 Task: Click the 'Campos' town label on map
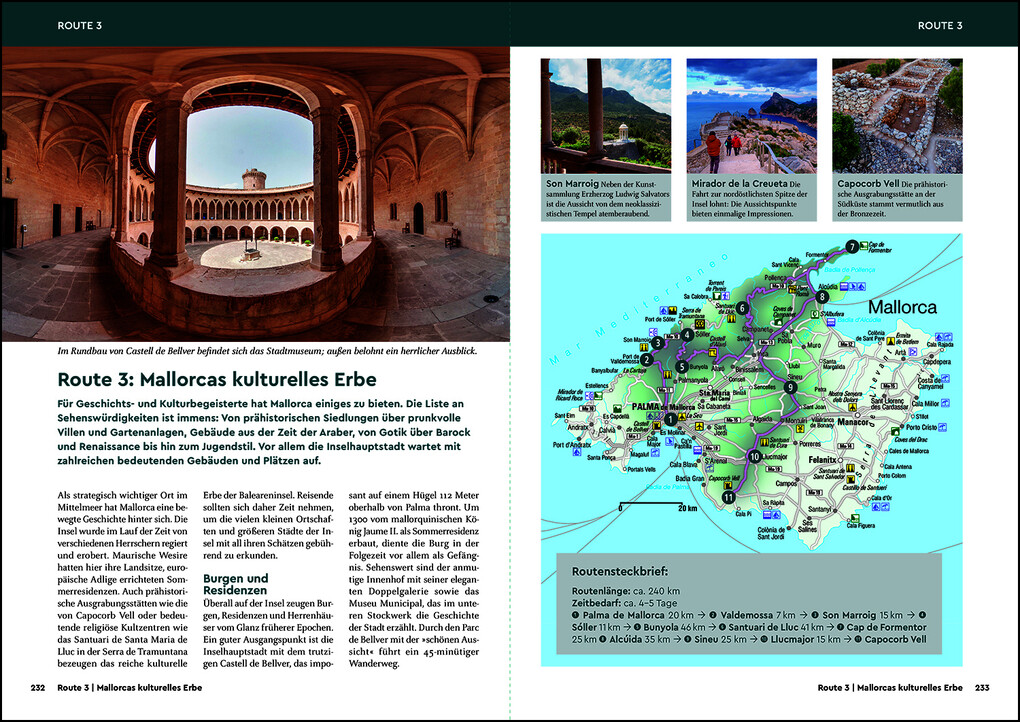(786, 484)
